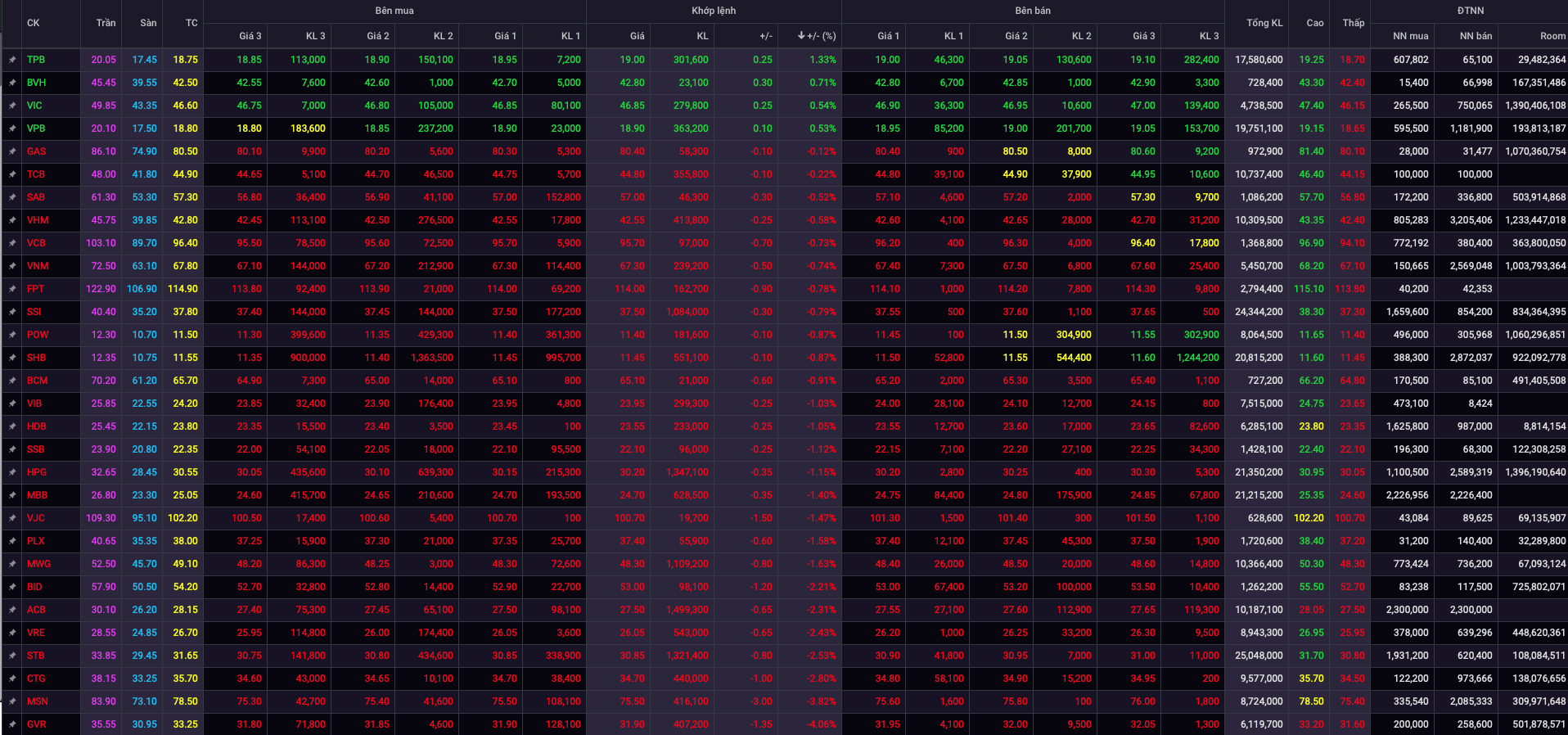Open the HPG ticker symbol
1568x735 pixels.
click(x=37, y=472)
